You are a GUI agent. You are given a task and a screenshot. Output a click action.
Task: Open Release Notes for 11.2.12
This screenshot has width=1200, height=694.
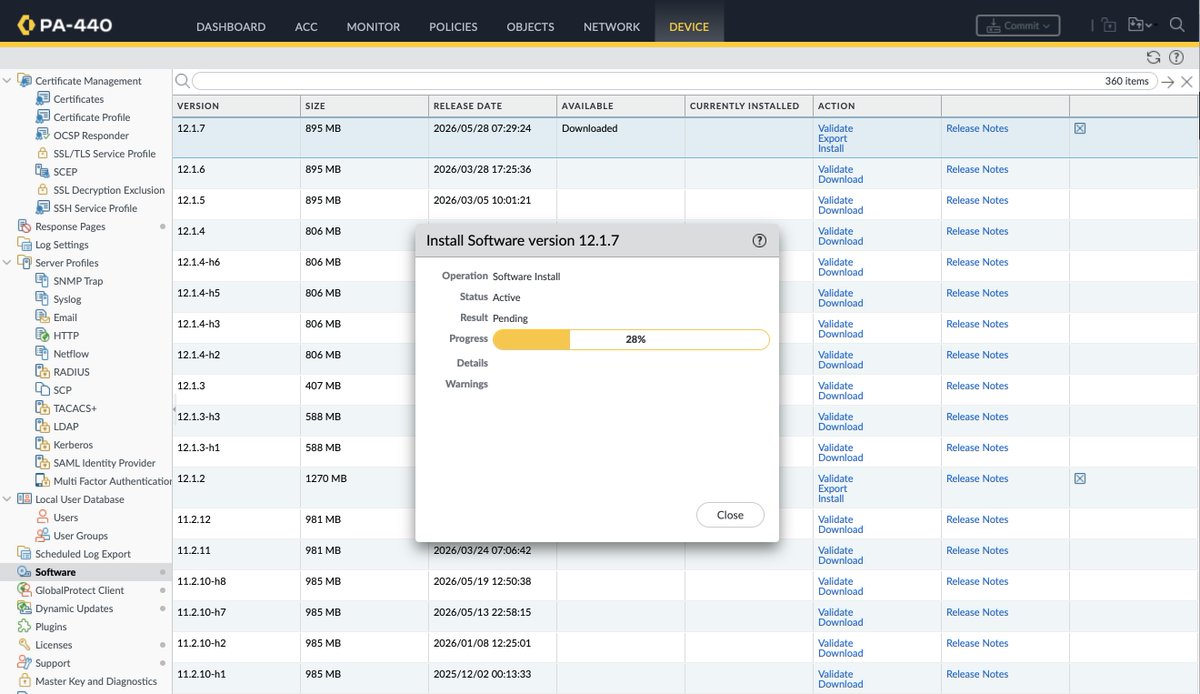pos(977,519)
